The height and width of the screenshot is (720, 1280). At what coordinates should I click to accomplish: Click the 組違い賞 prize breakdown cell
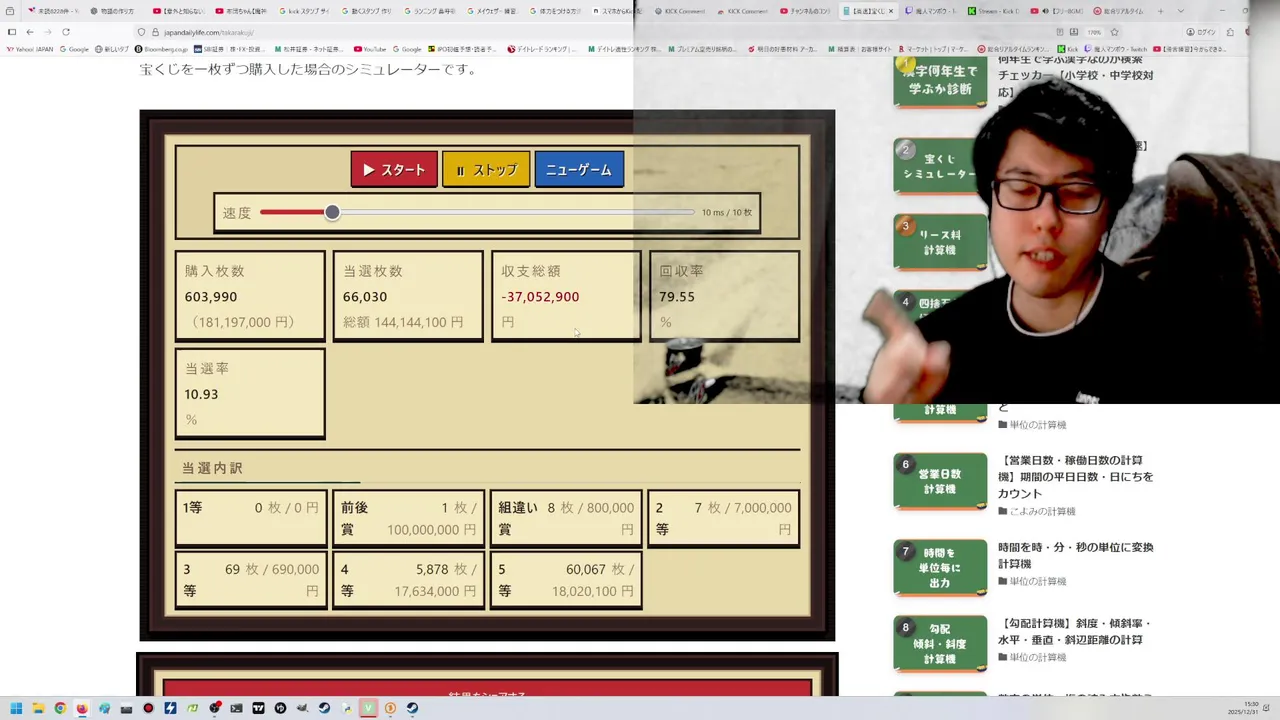pyautogui.click(x=565, y=517)
